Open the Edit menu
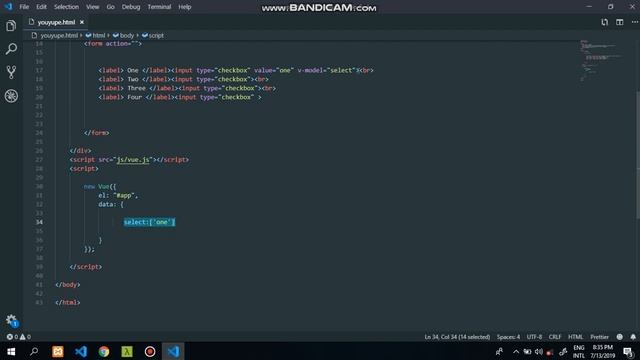 tap(41, 7)
